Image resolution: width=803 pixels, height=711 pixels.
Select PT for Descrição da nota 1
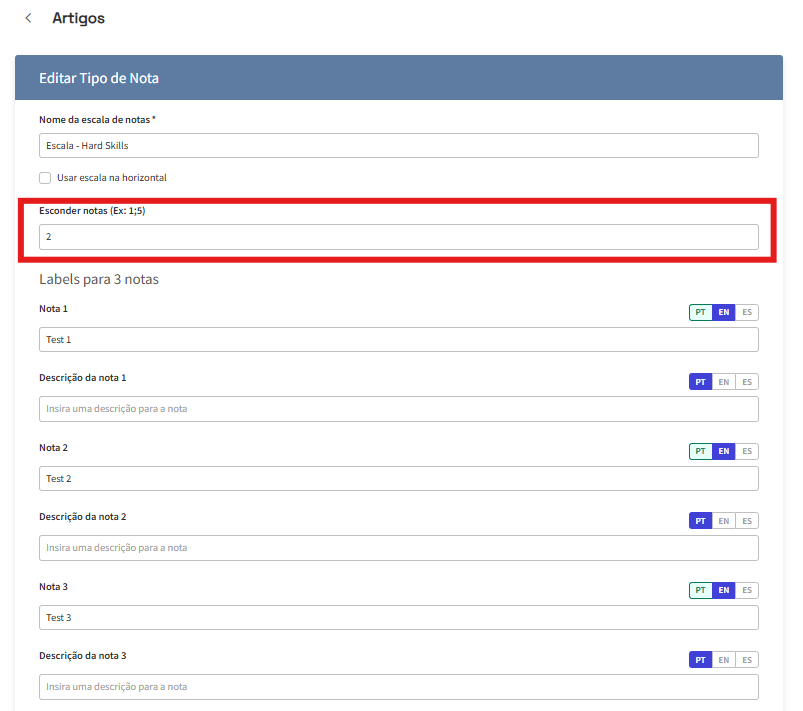pyautogui.click(x=700, y=382)
